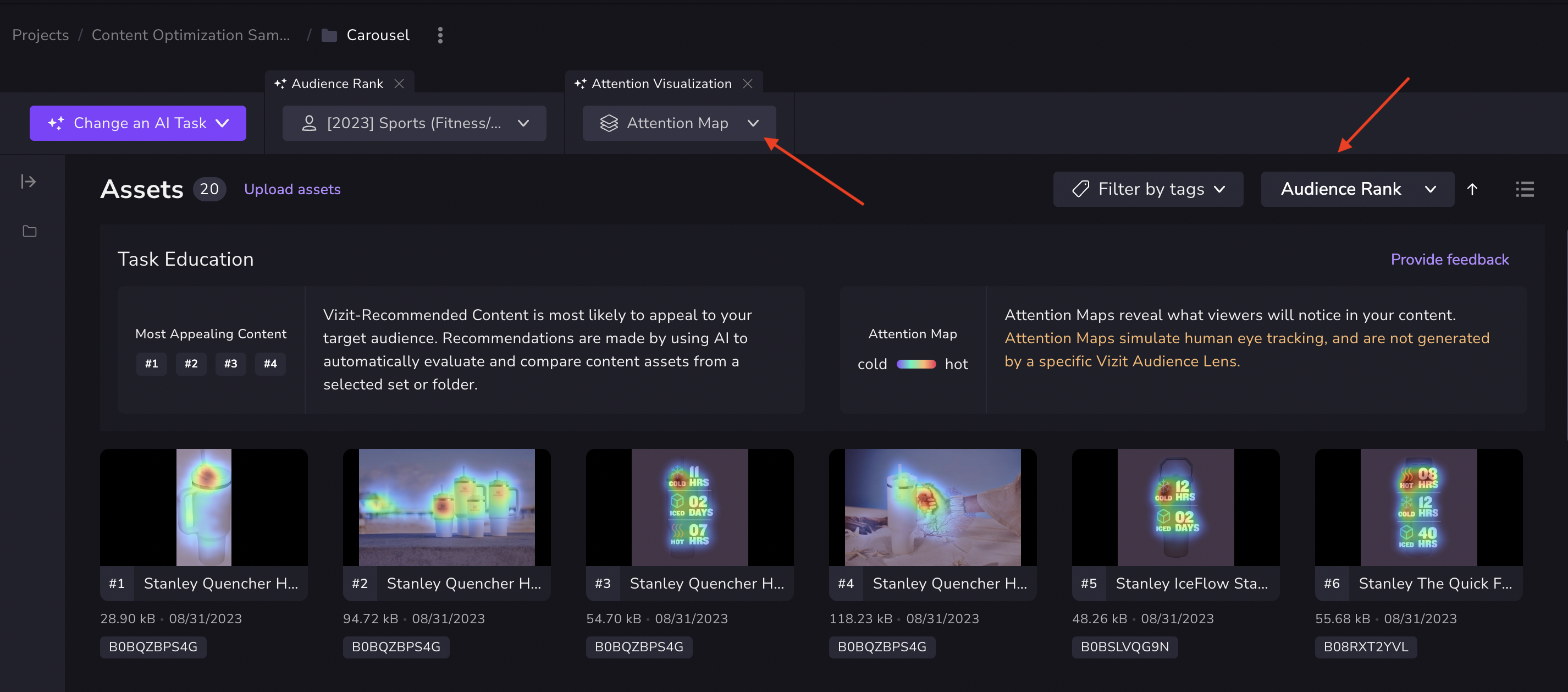Go to Projects in breadcrumb
Viewport: 1568px width, 692px height.
point(40,35)
